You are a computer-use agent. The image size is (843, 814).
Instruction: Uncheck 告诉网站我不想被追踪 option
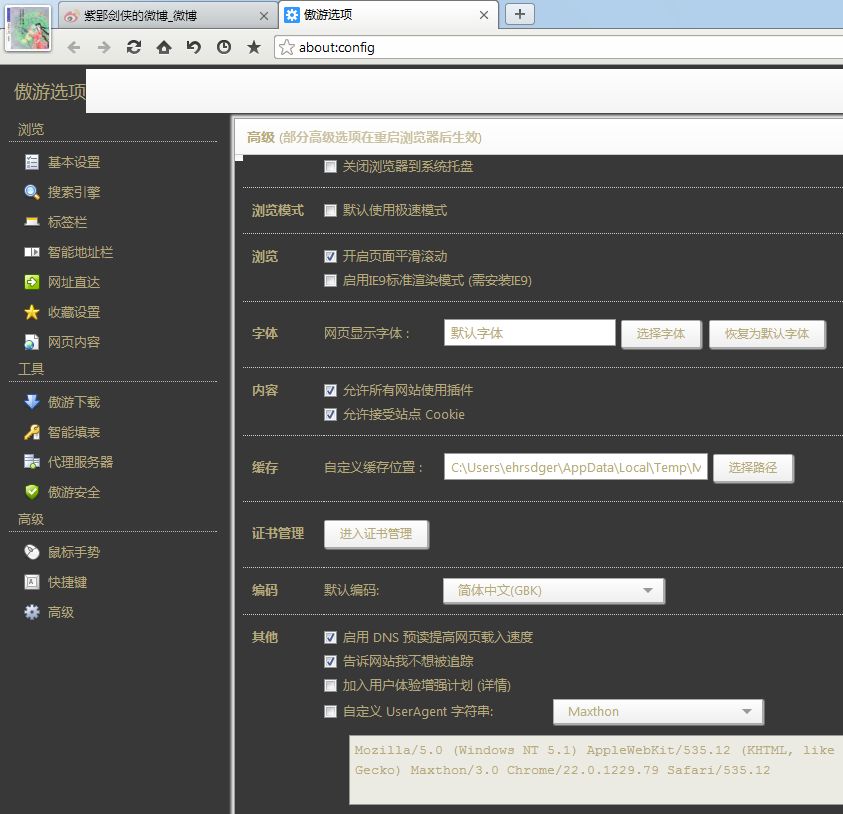pos(330,662)
